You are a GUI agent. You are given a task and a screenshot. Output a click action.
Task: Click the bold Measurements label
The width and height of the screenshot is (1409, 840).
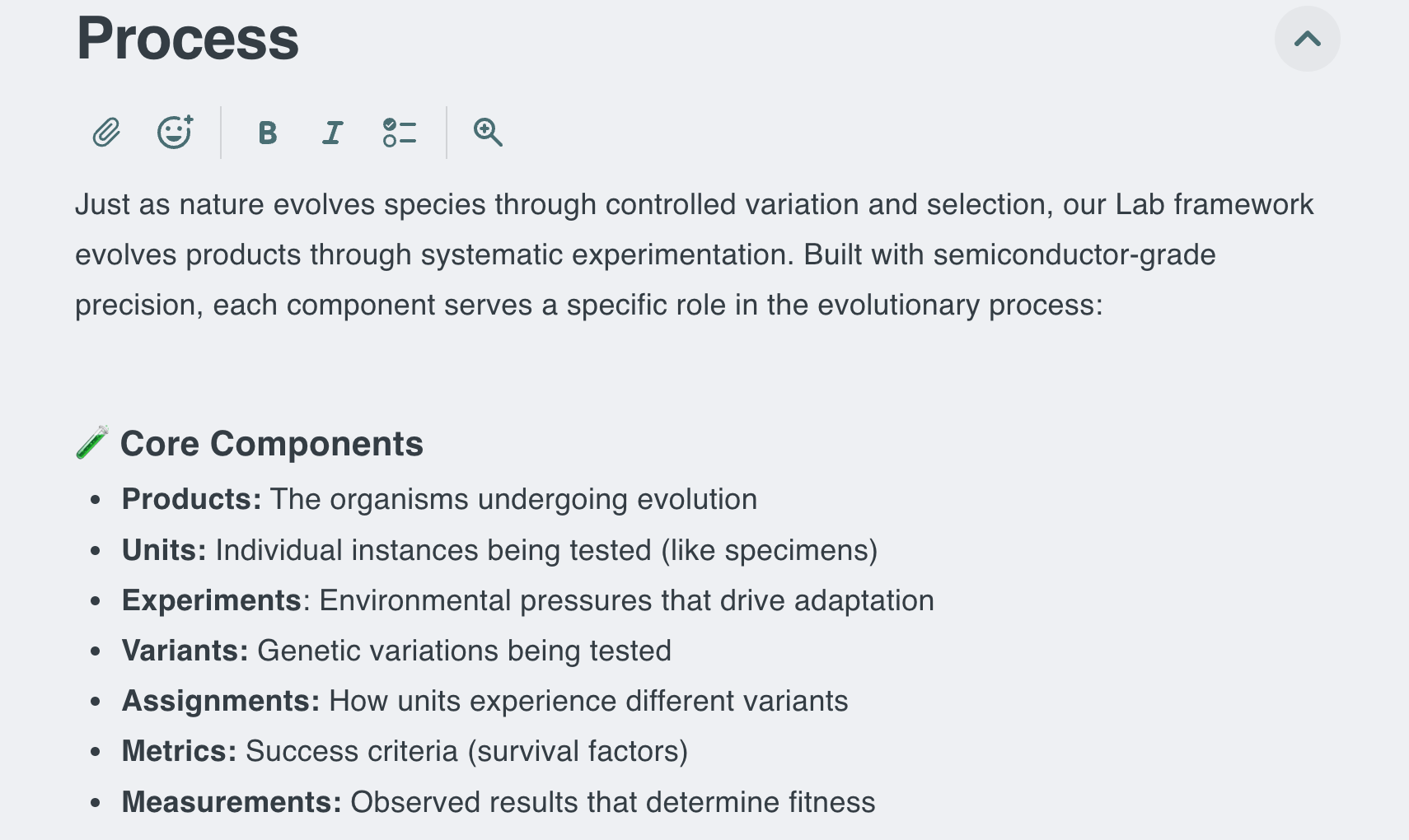click(x=232, y=802)
